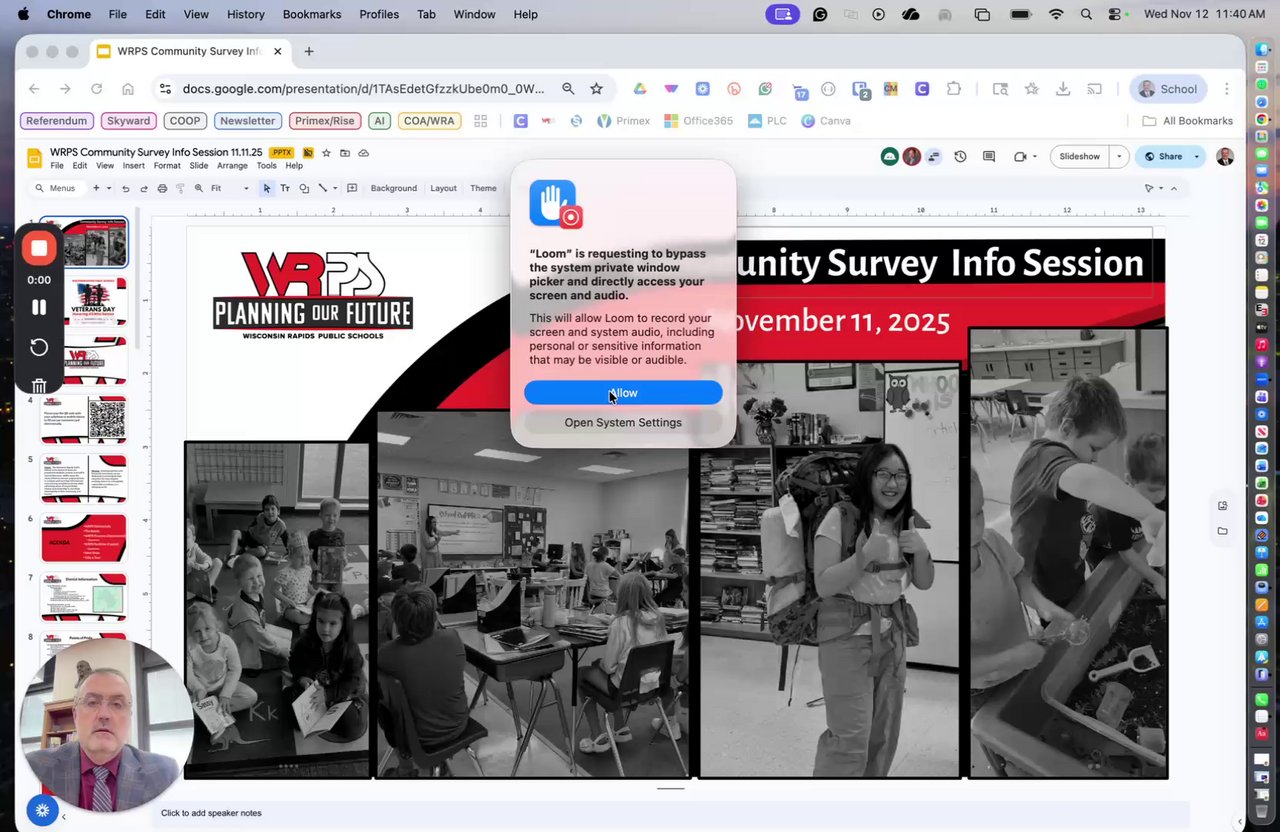
Task: Click the Background button in toolbar
Action: (x=394, y=188)
